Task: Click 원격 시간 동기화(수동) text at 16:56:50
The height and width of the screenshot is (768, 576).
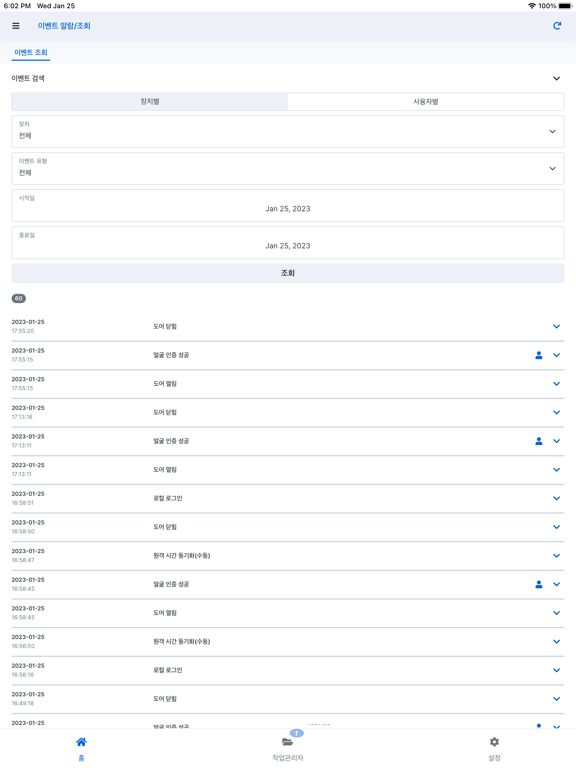Action: (182, 642)
